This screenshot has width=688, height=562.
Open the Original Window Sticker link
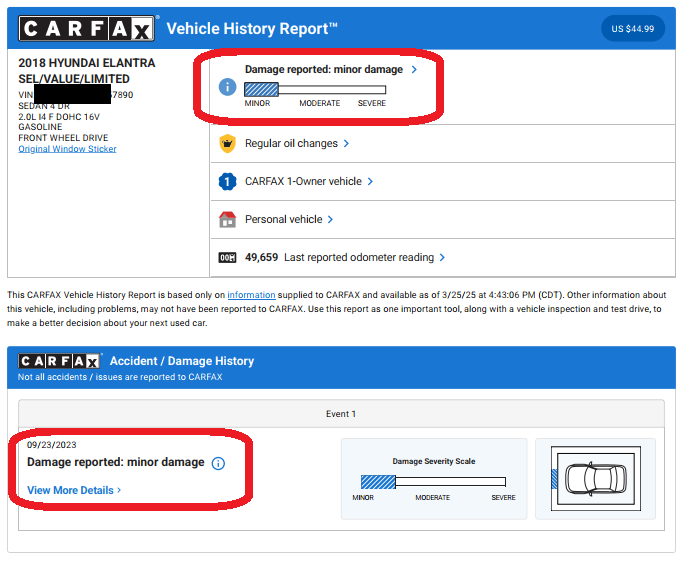coord(68,149)
